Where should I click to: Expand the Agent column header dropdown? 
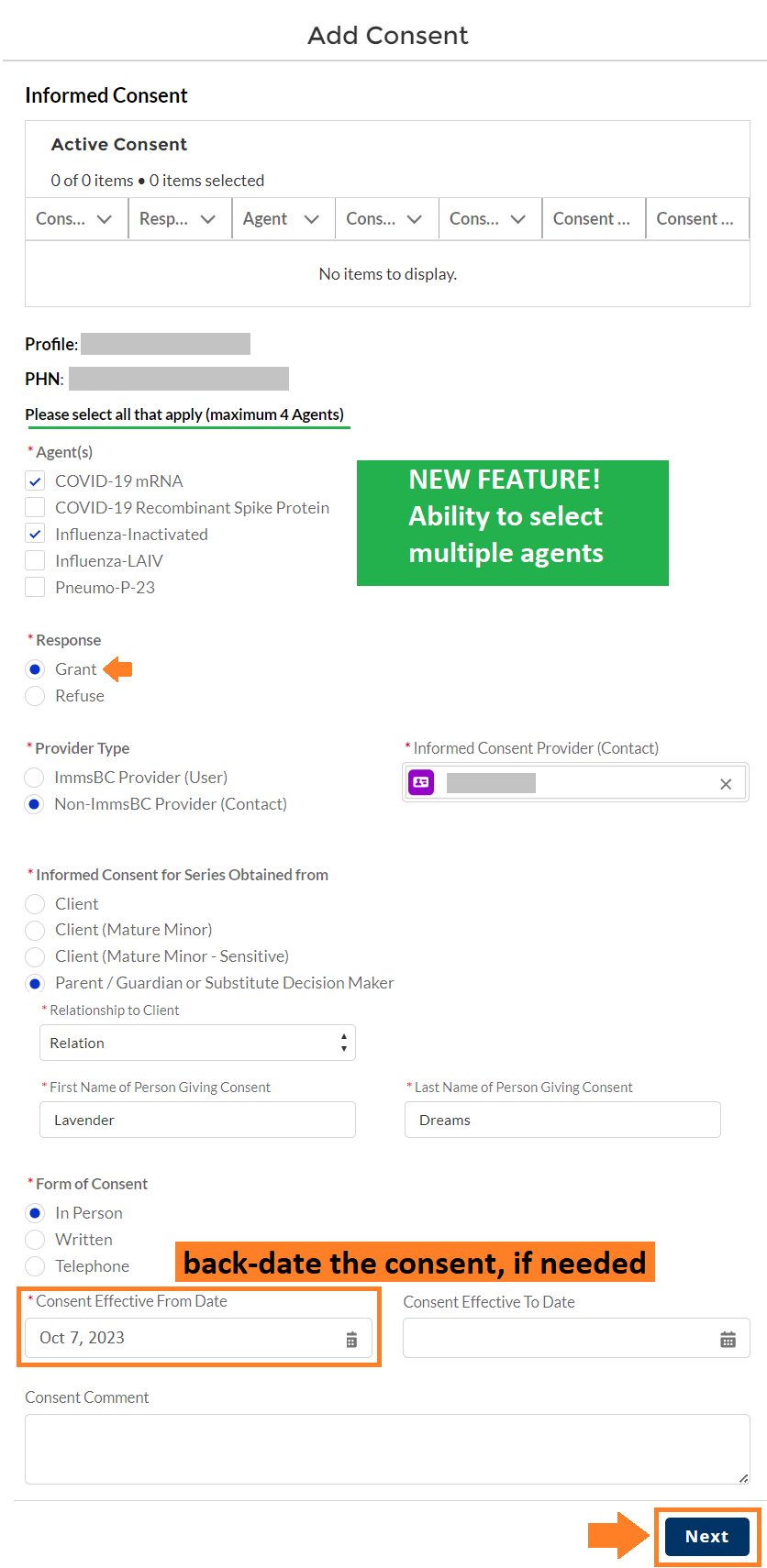pos(309,218)
